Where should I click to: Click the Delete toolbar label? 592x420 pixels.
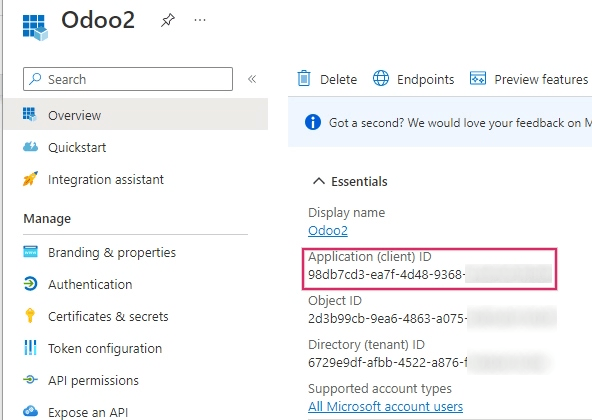338,79
